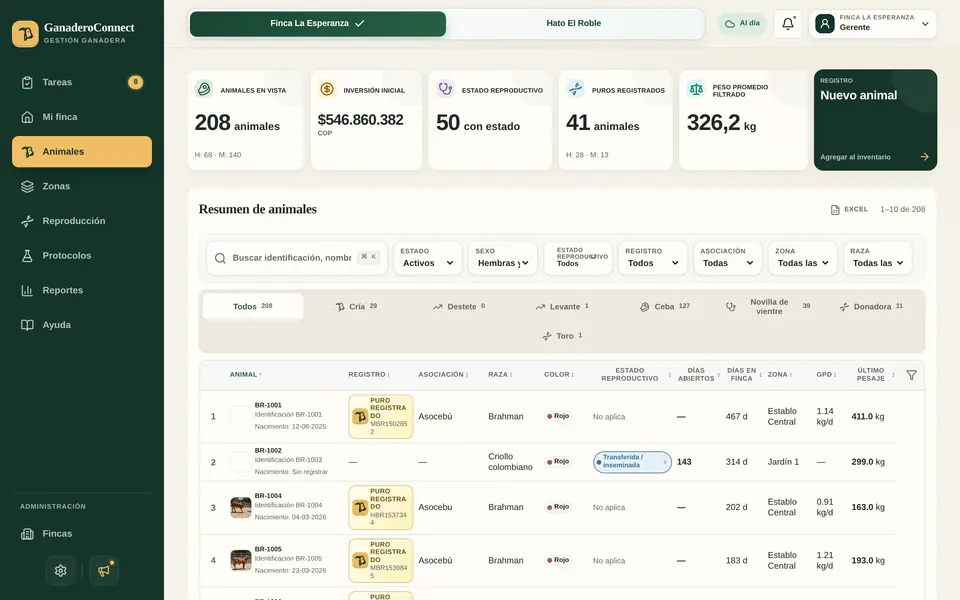The image size is (960, 600).
Task: Click the Excel export file icon
Action: click(x=834, y=210)
